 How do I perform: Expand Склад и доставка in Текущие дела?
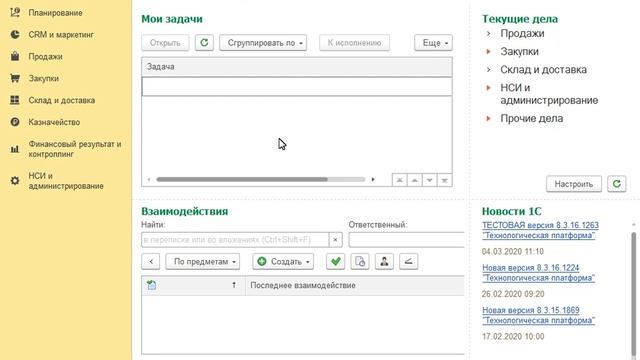[488, 69]
